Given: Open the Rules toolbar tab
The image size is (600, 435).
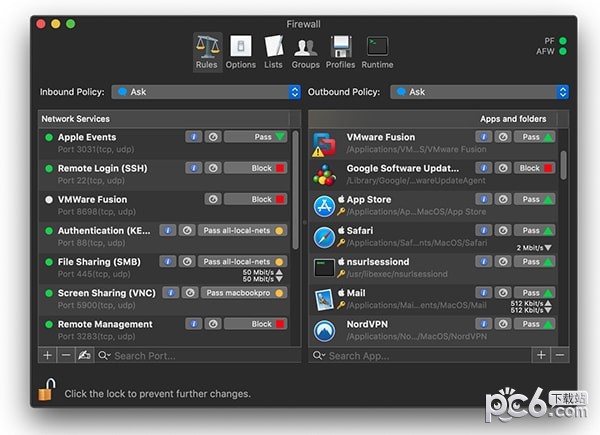Looking at the screenshot, I should click(x=207, y=52).
